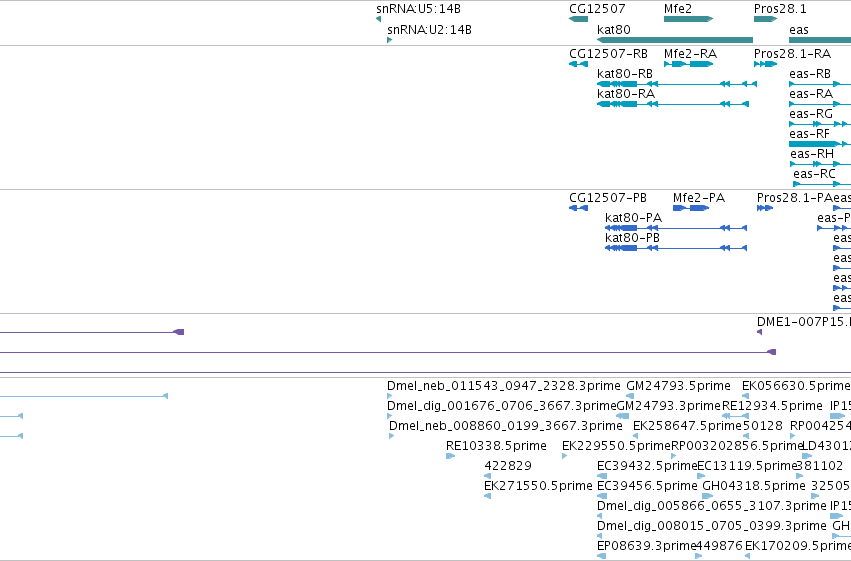Click the kat80-RB transcript glyph
This screenshot has width=851, height=561.
tap(677, 84)
